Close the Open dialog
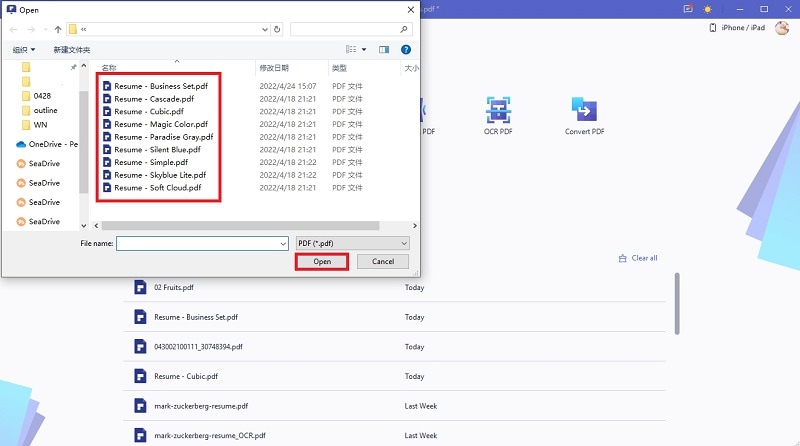The height and width of the screenshot is (446, 800). [411, 10]
